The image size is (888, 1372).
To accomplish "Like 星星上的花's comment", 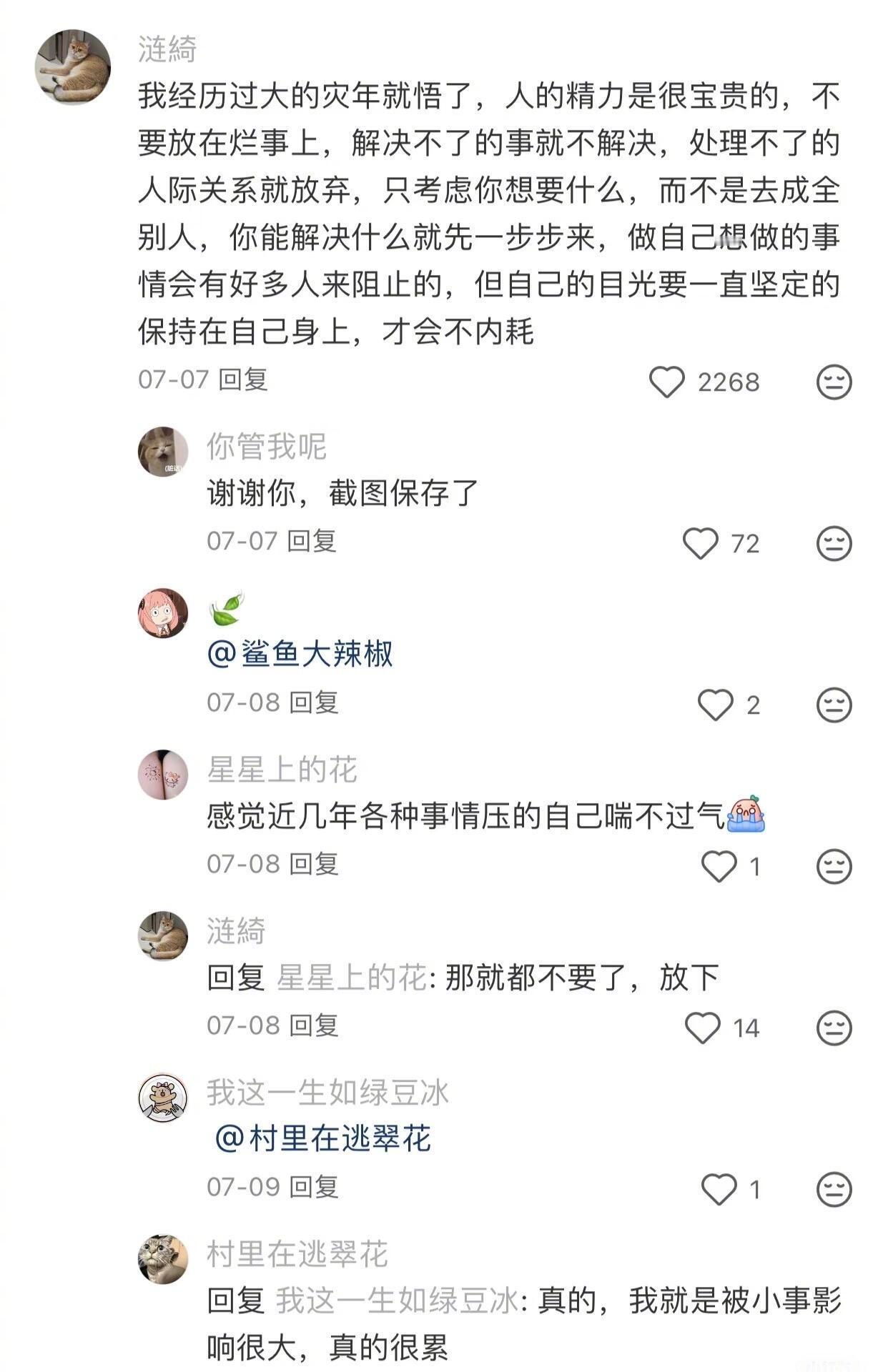I will click(719, 866).
